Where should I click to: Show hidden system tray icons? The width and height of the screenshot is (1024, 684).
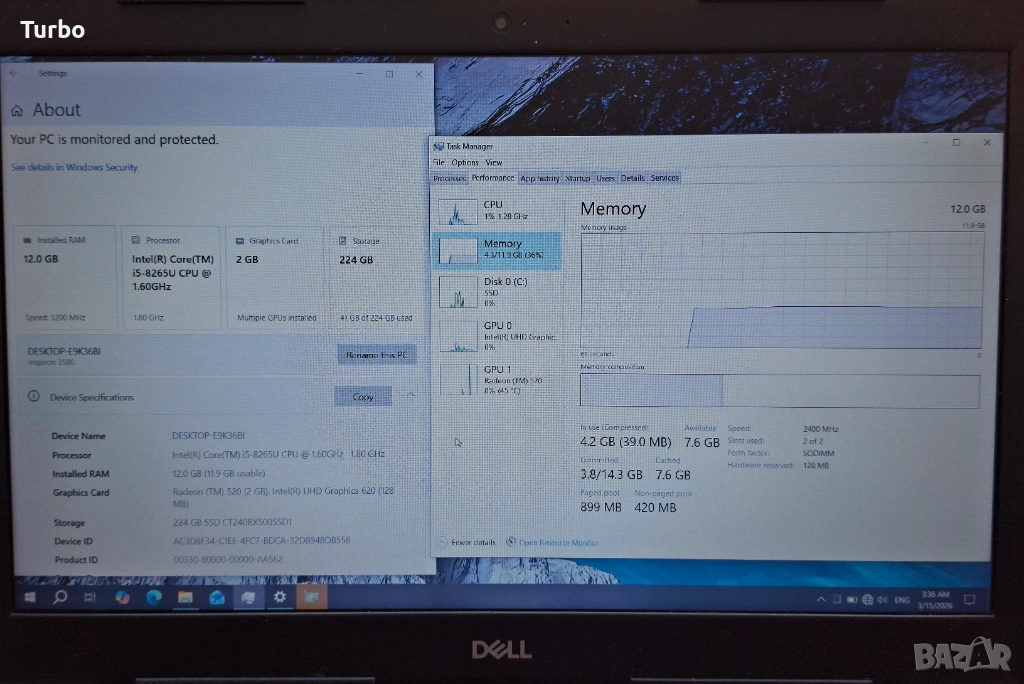(822, 599)
